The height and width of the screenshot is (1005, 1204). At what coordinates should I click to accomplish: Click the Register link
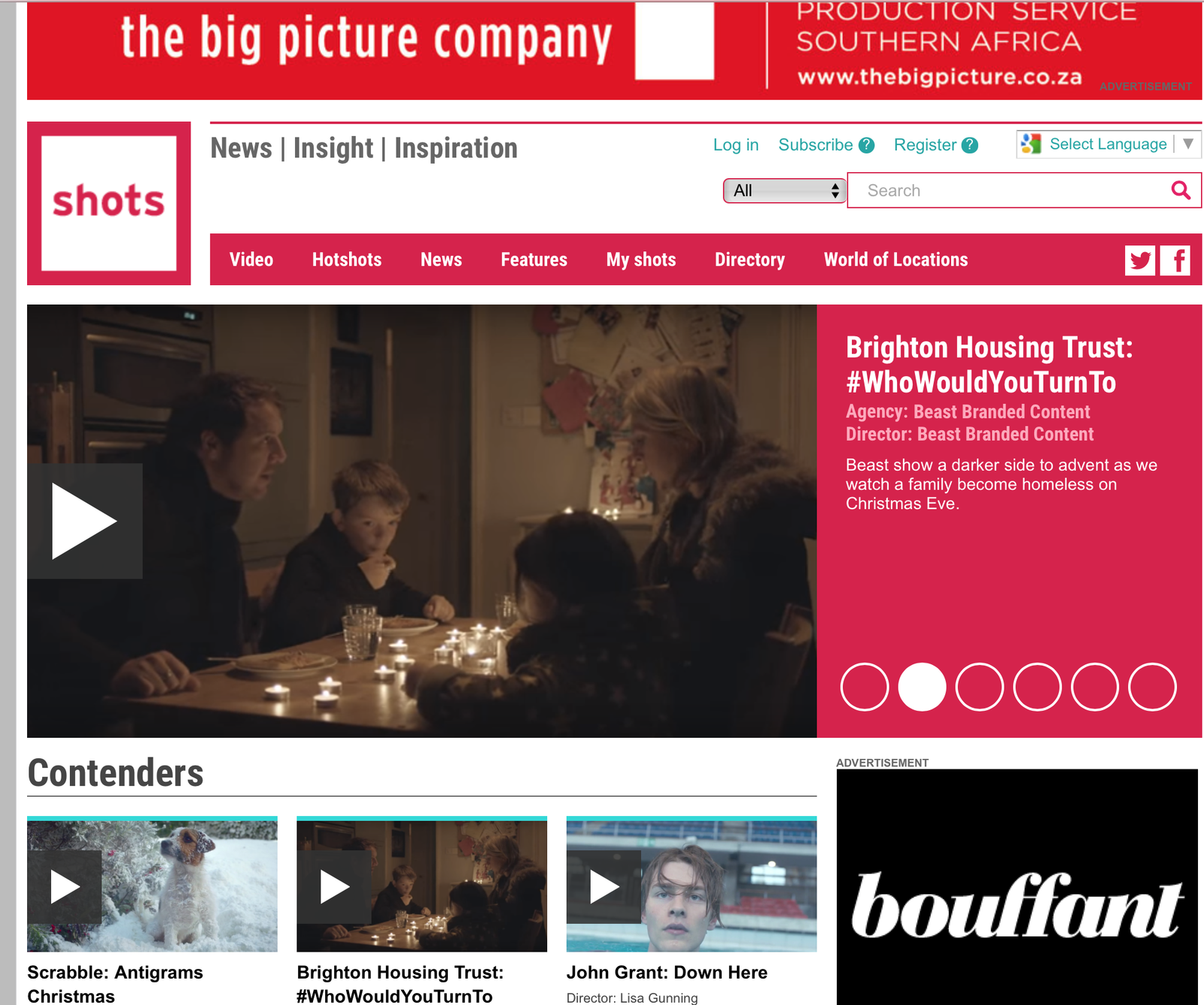925,145
